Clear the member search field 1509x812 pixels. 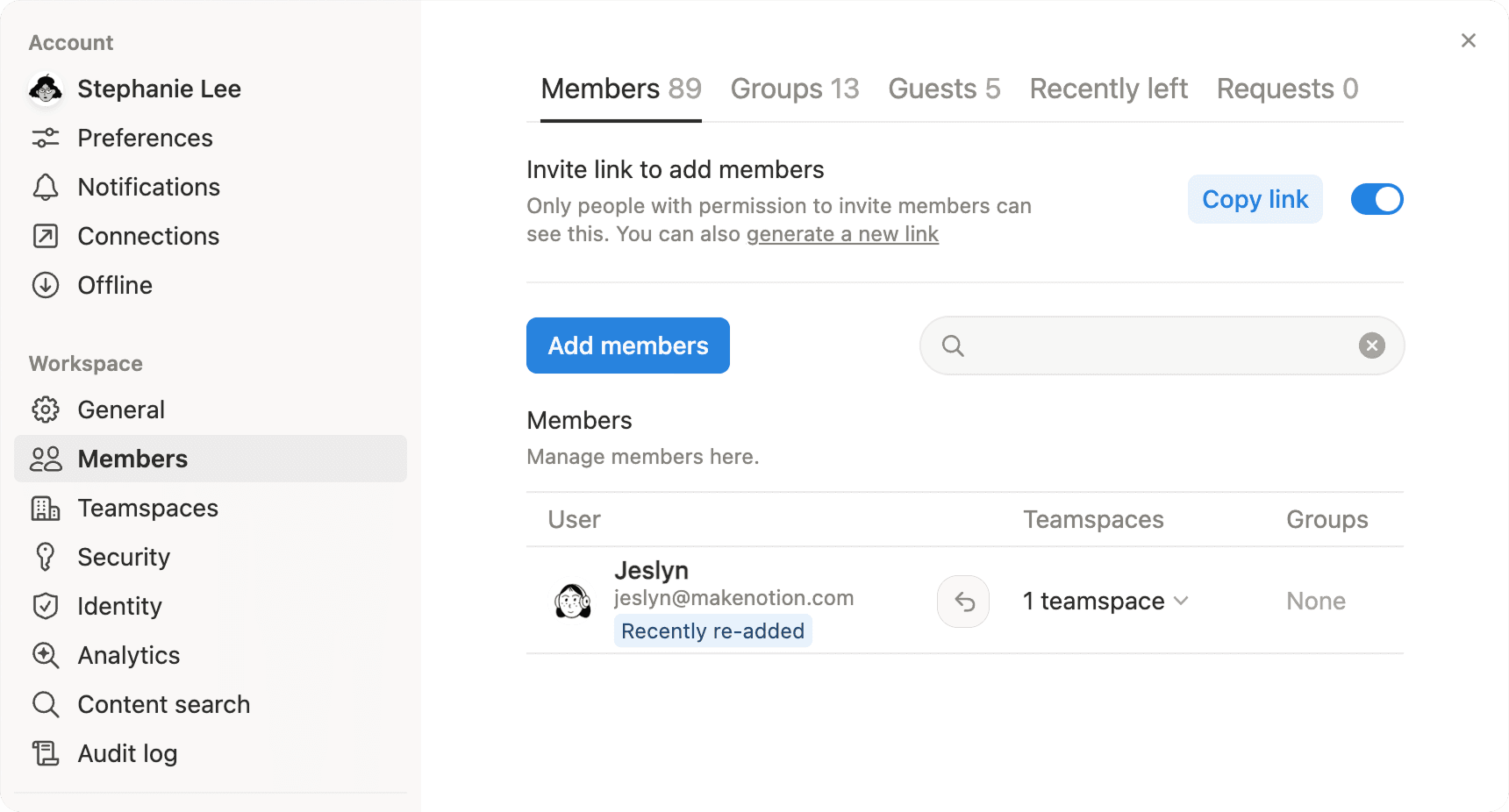click(1370, 345)
